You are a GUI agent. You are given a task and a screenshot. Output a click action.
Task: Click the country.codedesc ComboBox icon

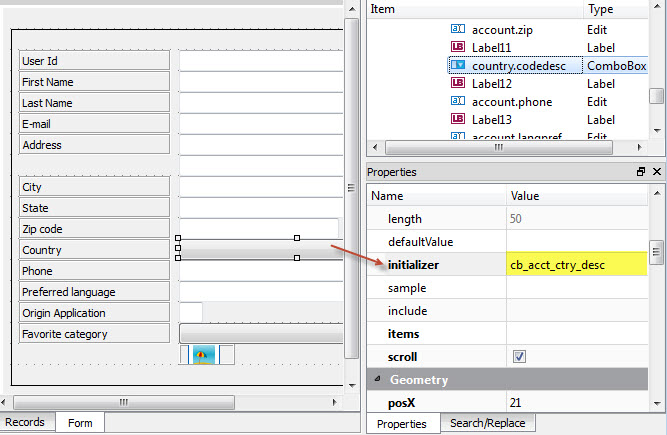point(458,65)
